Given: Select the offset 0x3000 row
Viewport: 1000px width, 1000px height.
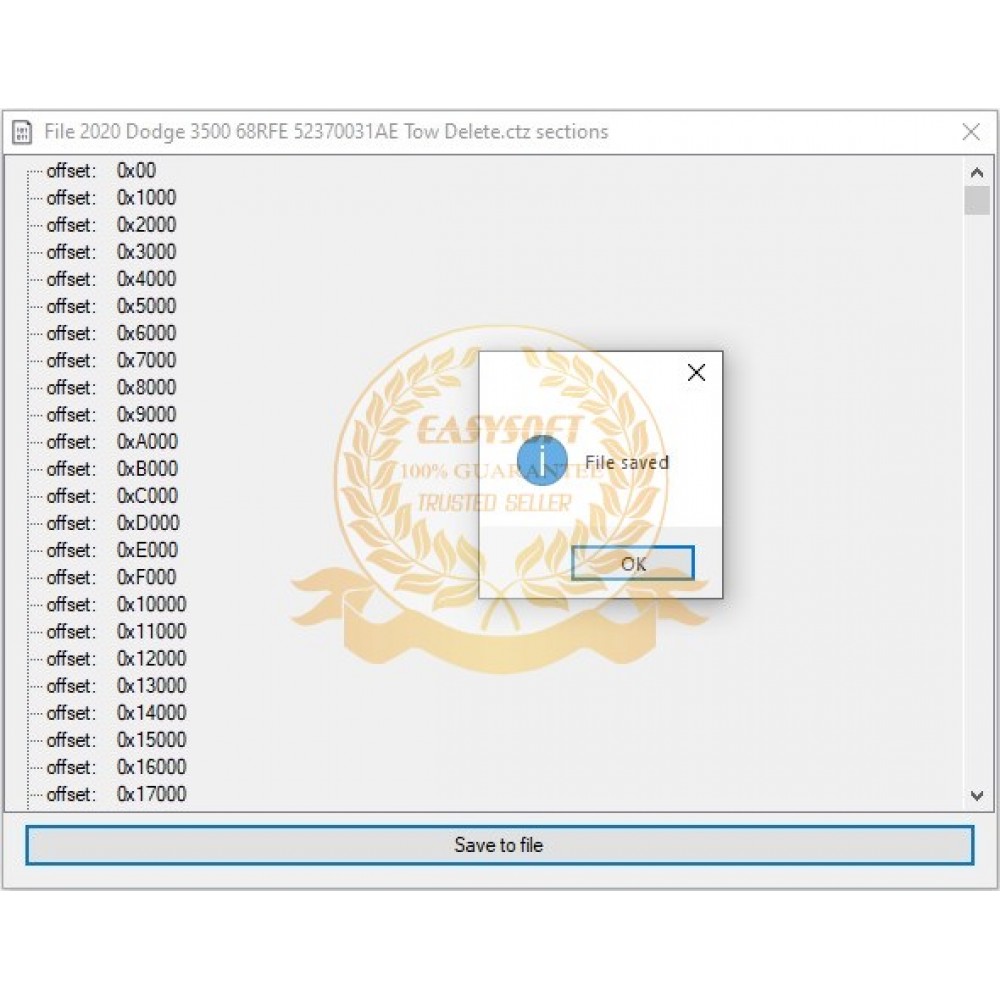Looking at the screenshot, I should click(x=112, y=252).
